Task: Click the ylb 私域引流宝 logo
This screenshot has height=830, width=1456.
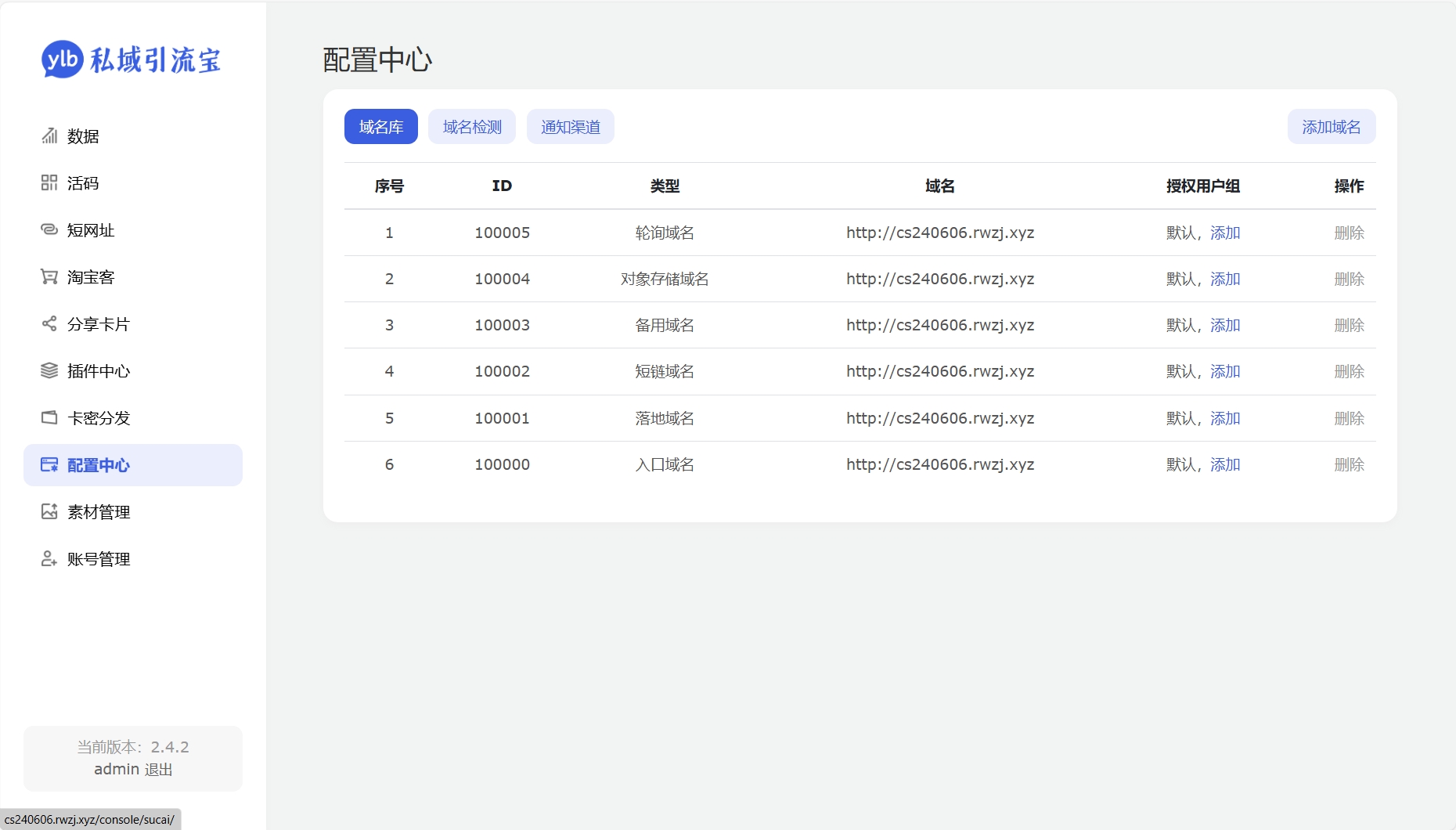Action: [x=132, y=60]
